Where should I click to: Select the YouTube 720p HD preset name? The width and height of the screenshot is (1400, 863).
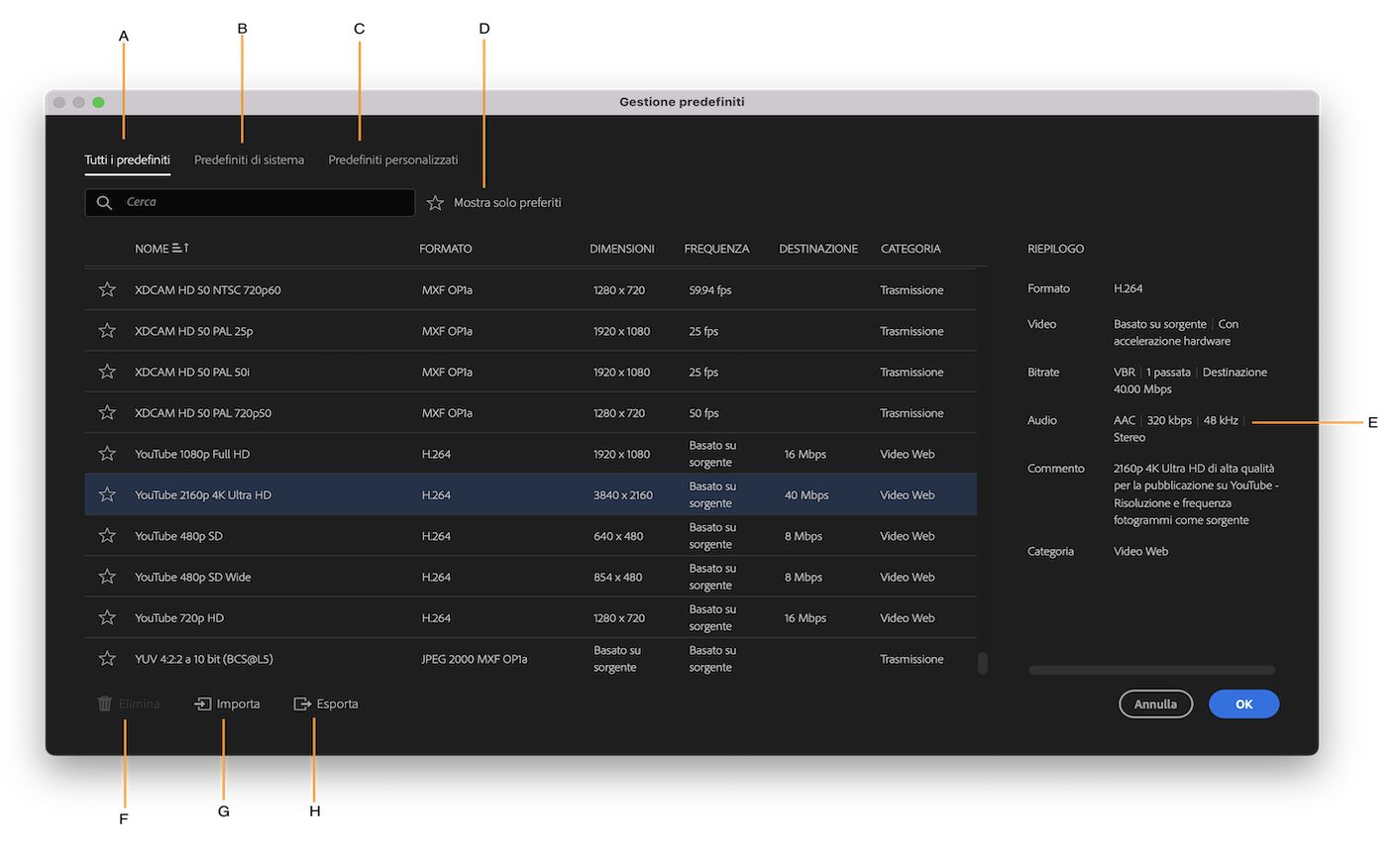(179, 618)
